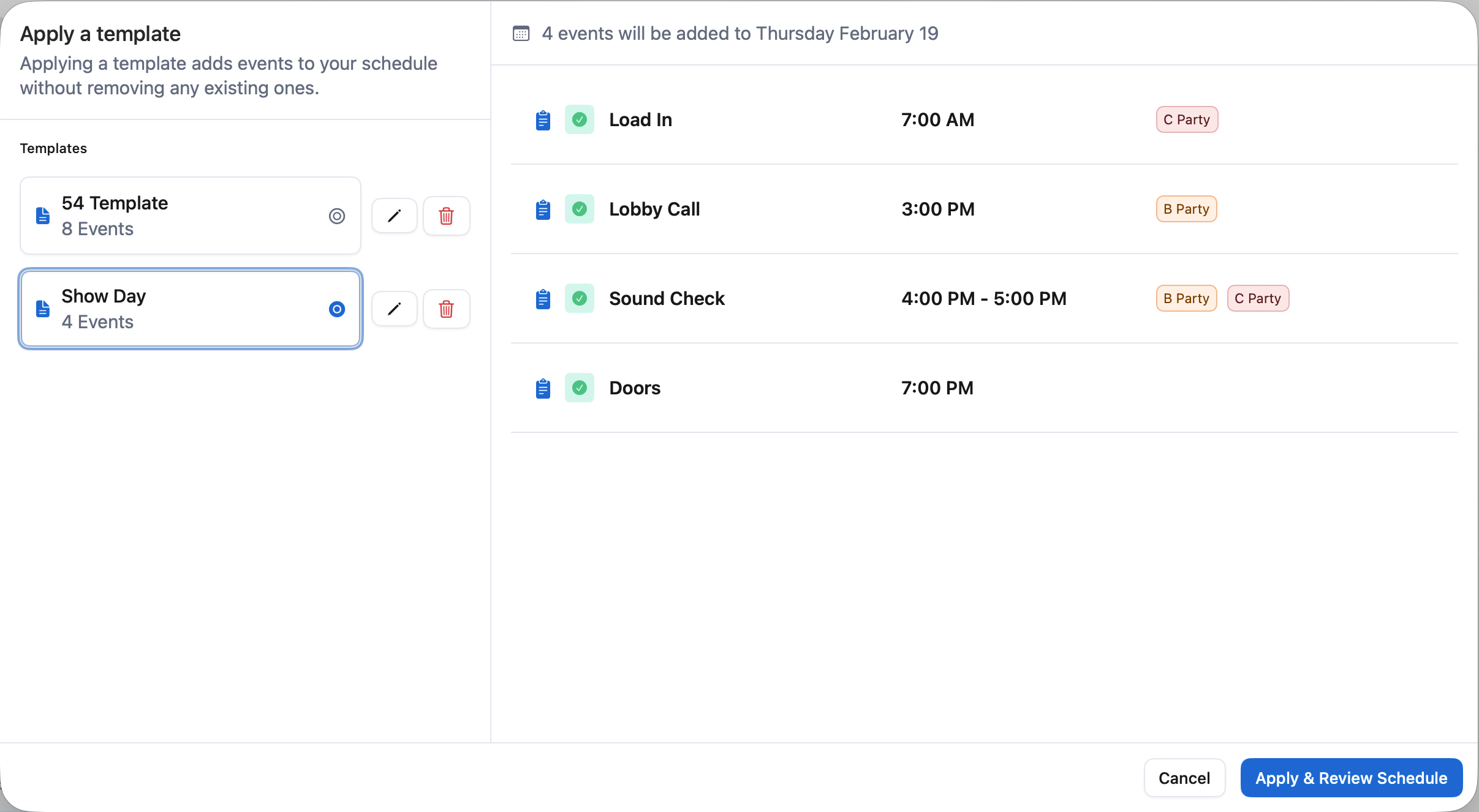Click the clipboard icon beside Load In
The width and height of the screenshot is (1479, 812).
pos(543,120)
